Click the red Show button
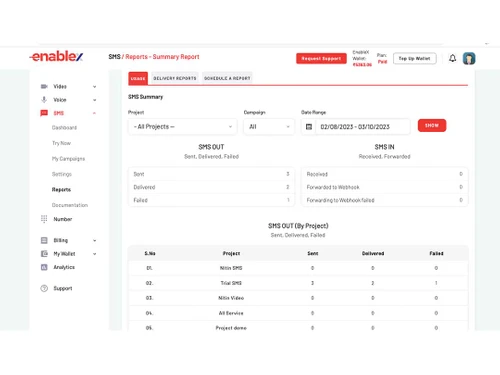 [432, 125]
